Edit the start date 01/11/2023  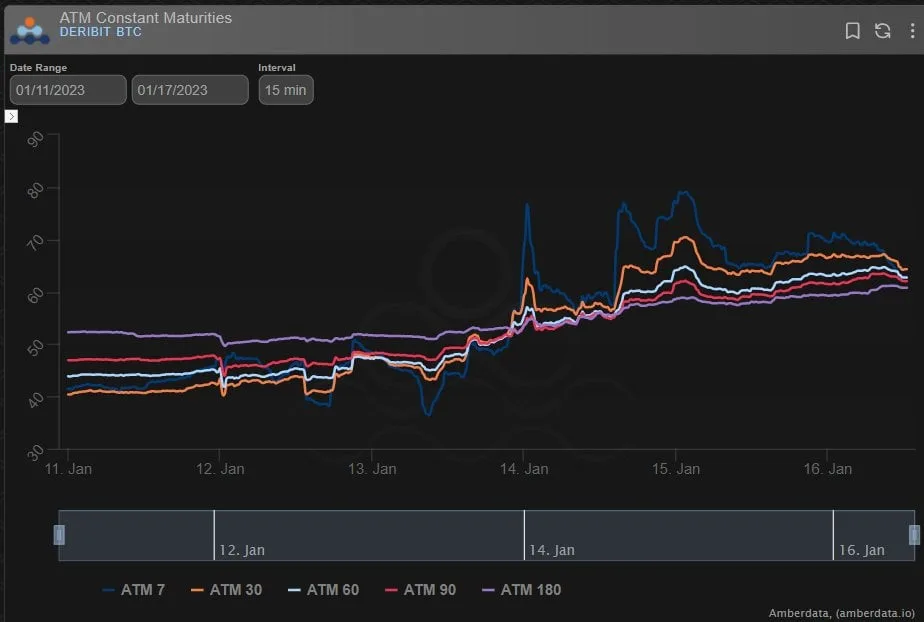coord(68,90)
